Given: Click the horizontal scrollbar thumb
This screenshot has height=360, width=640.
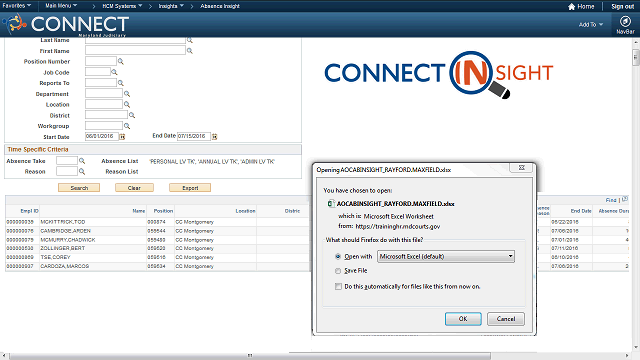Looking at the screenshot, I should 250,356.
